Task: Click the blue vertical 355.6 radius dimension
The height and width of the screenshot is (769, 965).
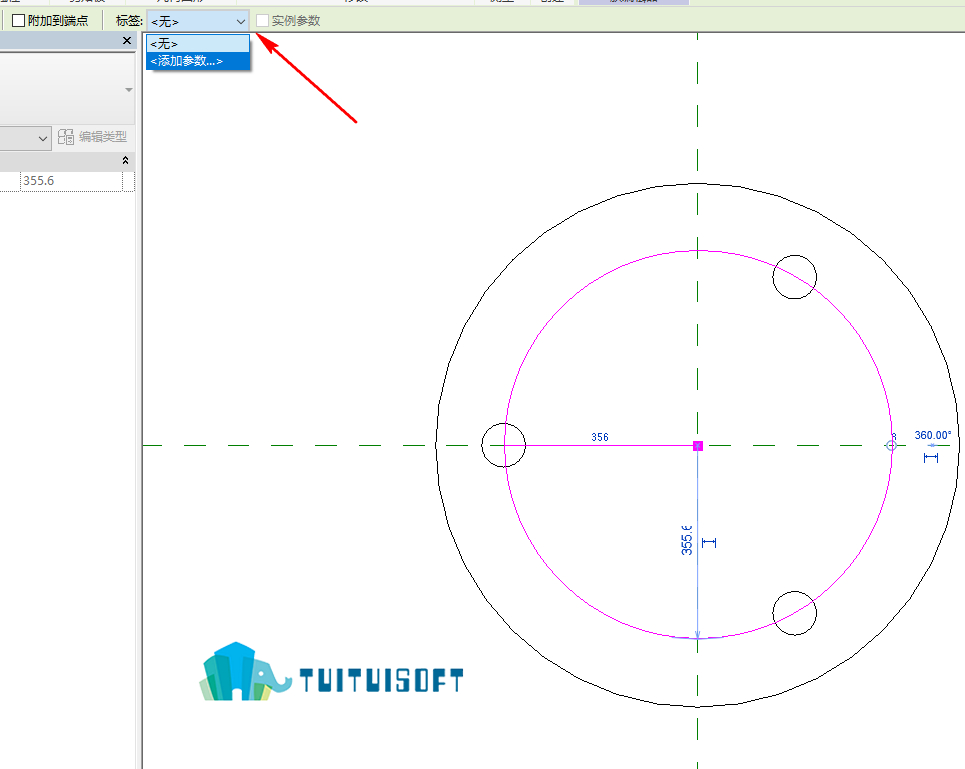Action: 687,540
